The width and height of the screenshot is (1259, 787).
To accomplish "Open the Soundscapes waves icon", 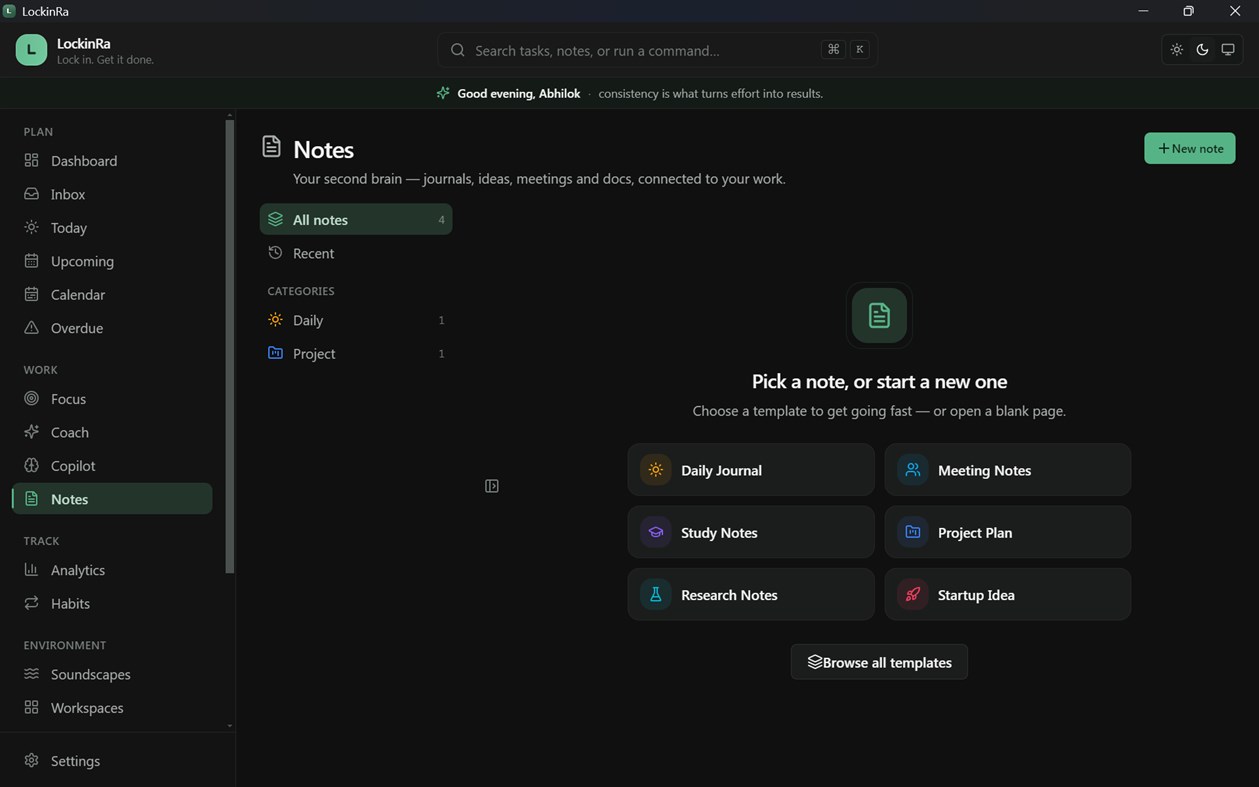I will [32, 674].
